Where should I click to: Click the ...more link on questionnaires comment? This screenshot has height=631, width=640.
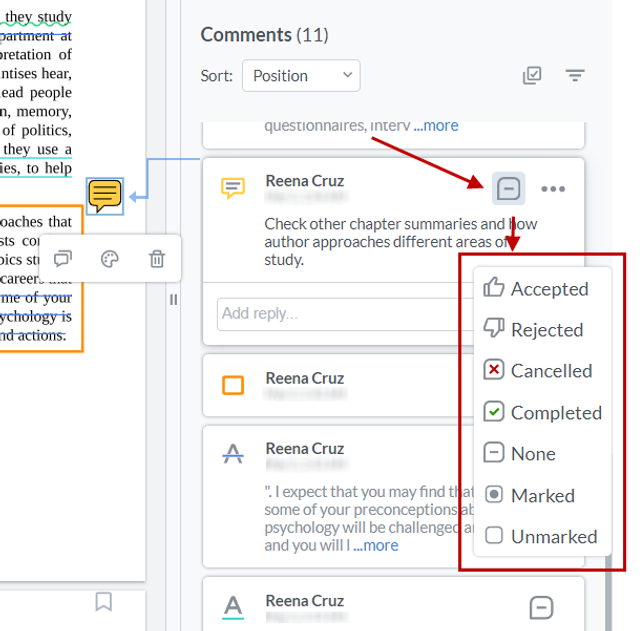tap(436, 126)
